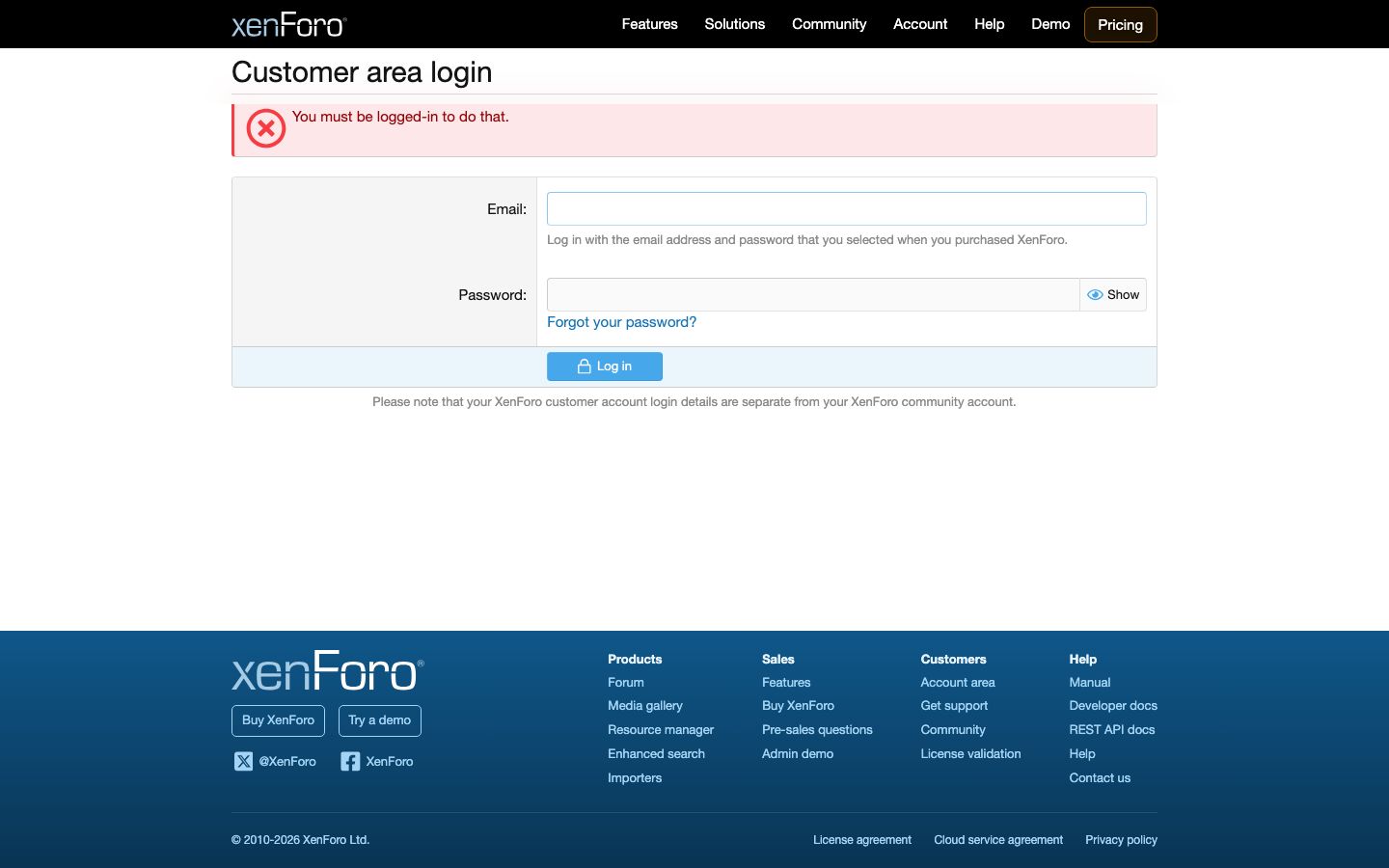This screenshot has width=1389, height=868.
Task: Open the Enhanced search link
Action: (656, 754)
